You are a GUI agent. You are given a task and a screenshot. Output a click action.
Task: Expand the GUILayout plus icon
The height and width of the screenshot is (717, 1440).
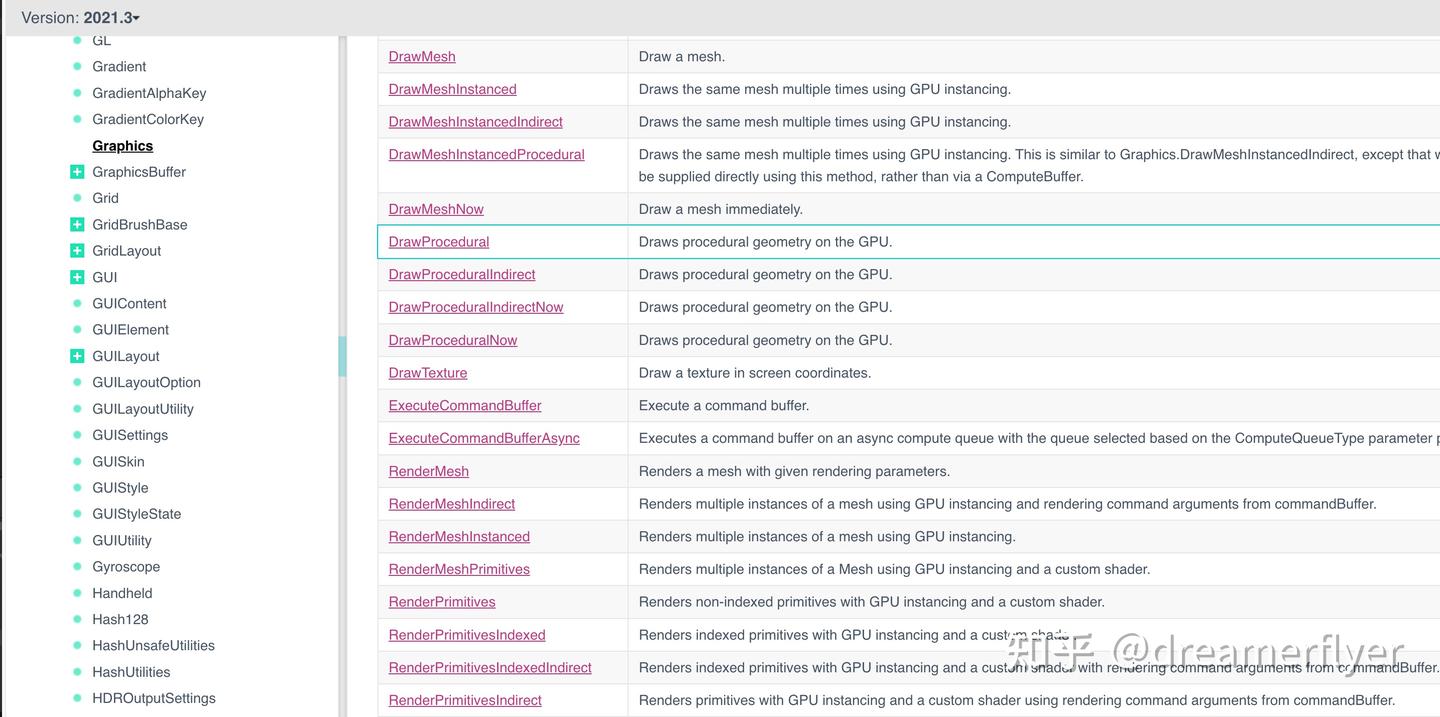pos(77,356)
